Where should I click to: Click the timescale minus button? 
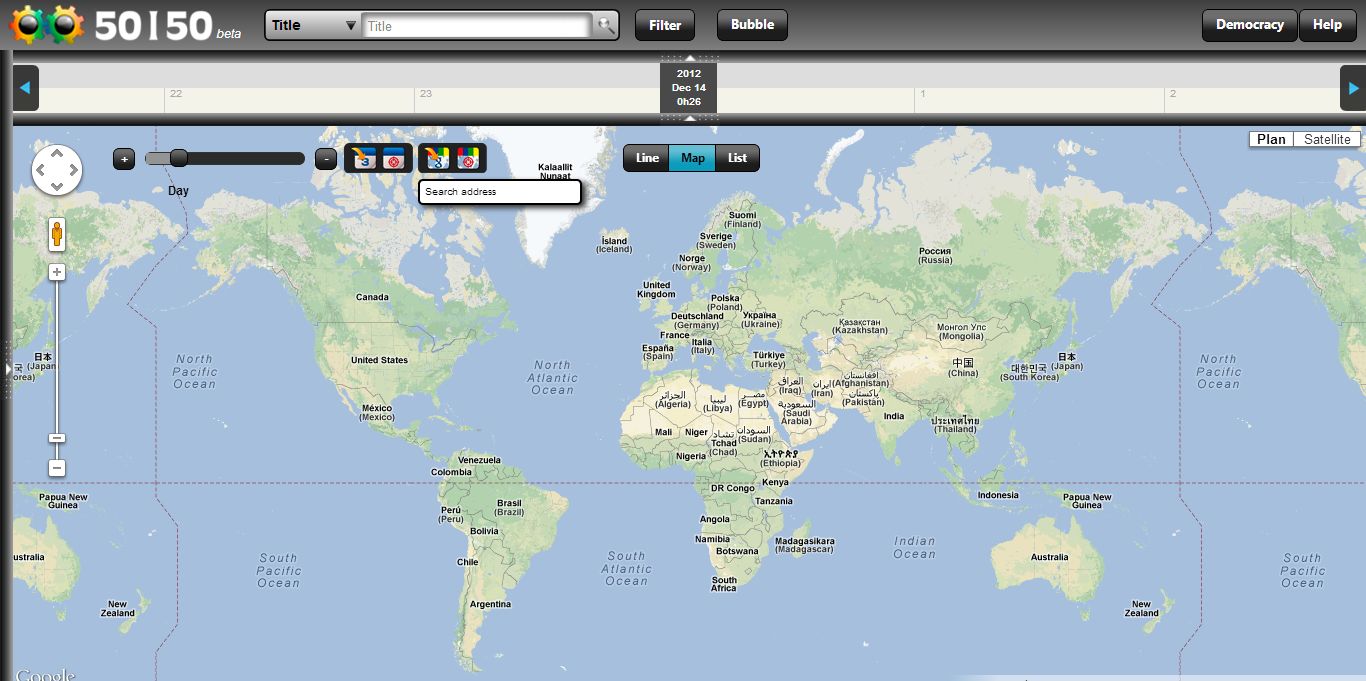coord(326,159)
